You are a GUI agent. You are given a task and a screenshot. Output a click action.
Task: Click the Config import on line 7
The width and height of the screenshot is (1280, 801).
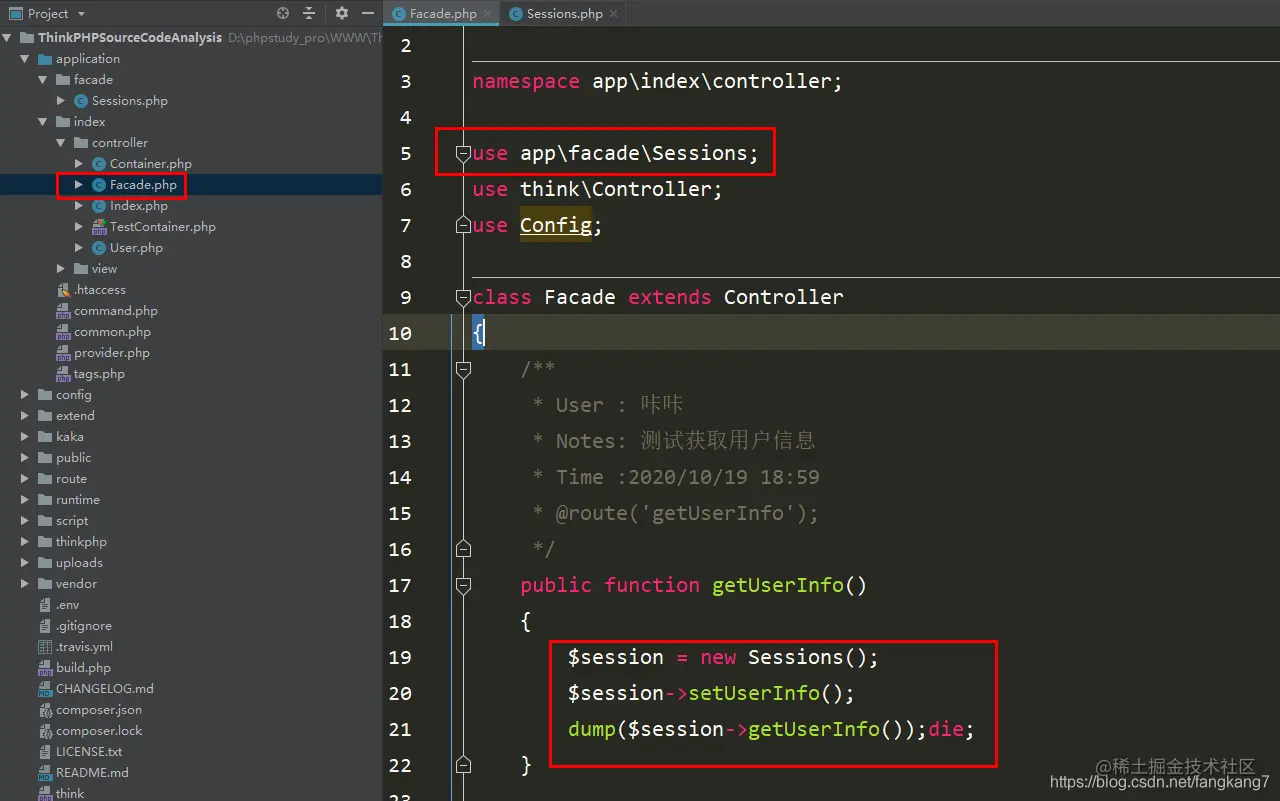click(556, 225)
